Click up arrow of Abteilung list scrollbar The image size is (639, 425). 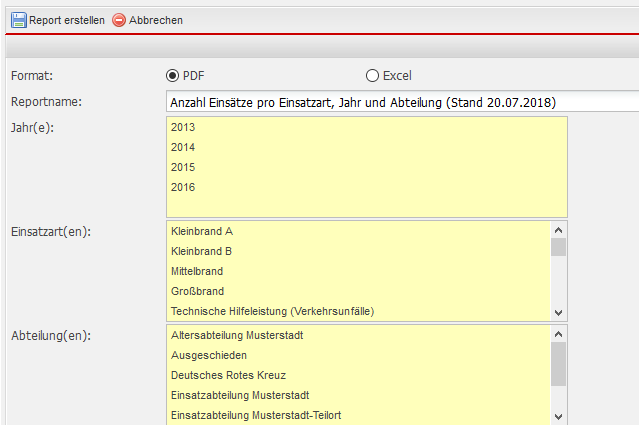558,333
